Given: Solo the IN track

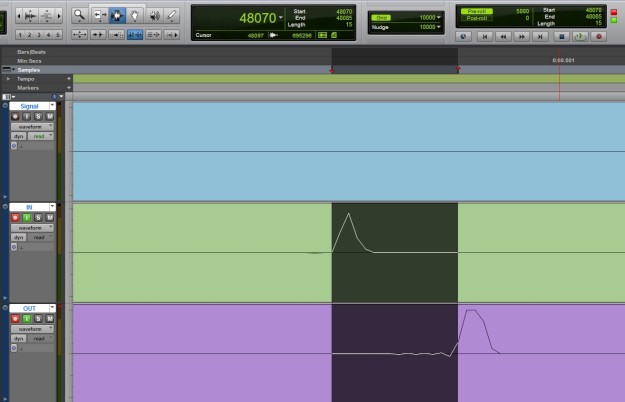Looking at the screenshot, I should click(38, 217).
